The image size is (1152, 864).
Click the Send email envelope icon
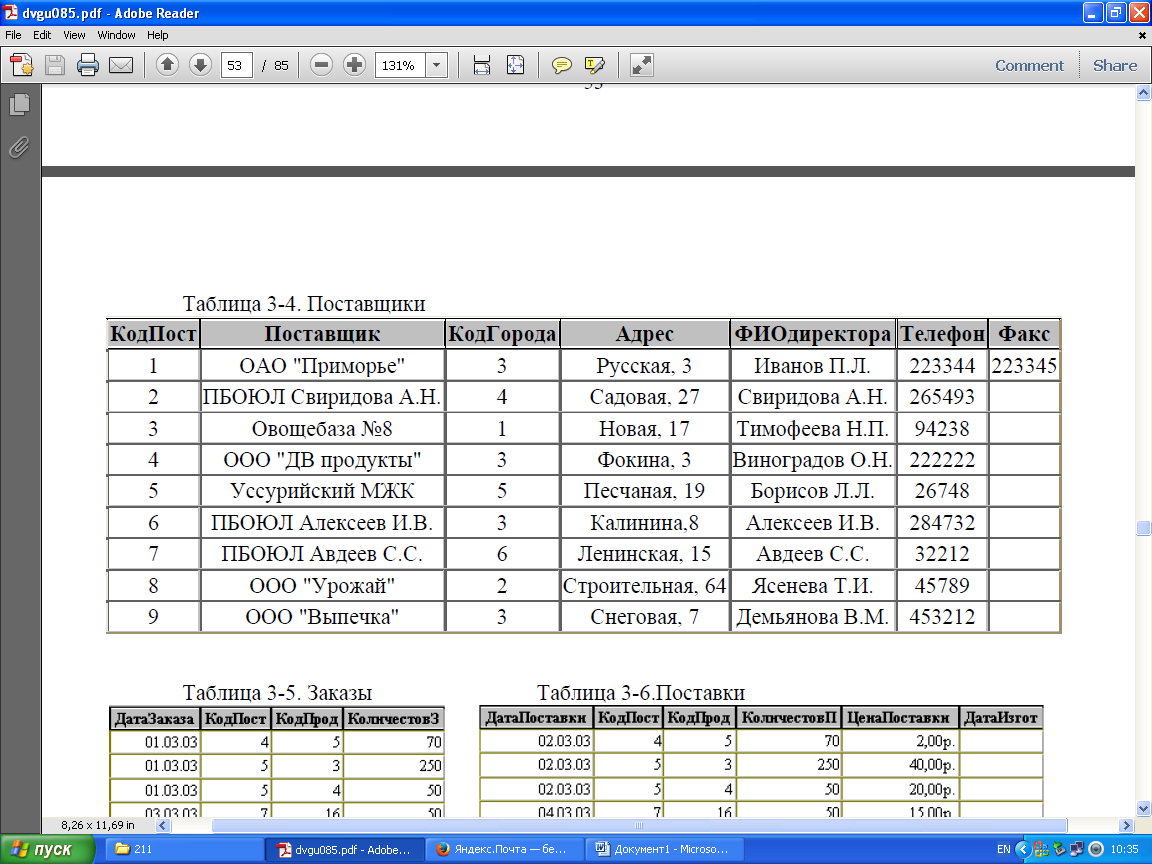(121, 65)
